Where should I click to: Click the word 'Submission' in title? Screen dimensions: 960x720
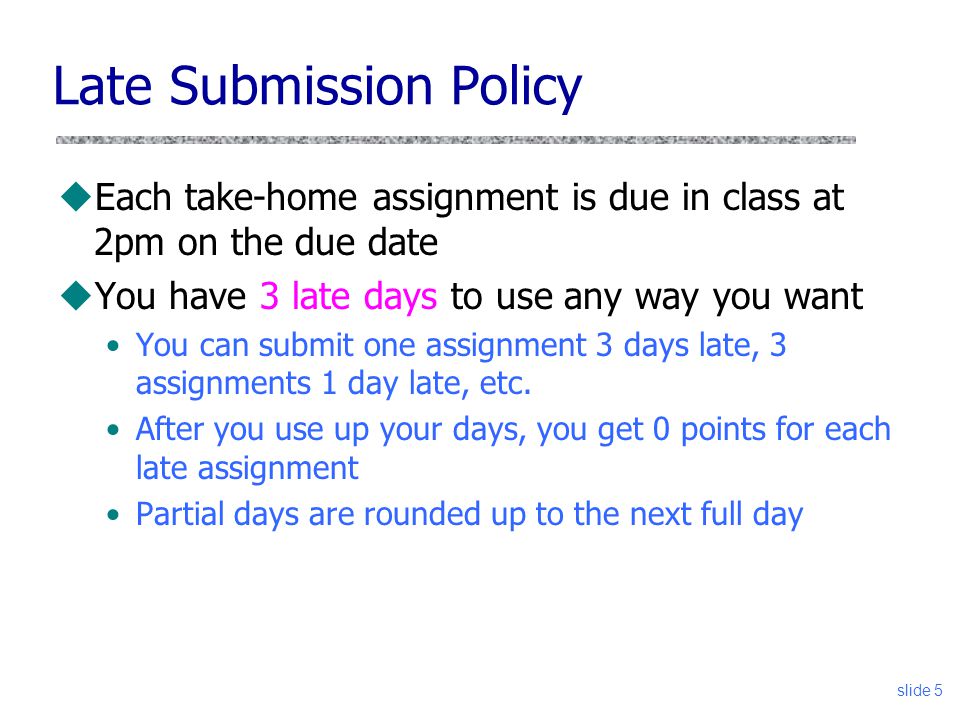[x=301, y=86]
